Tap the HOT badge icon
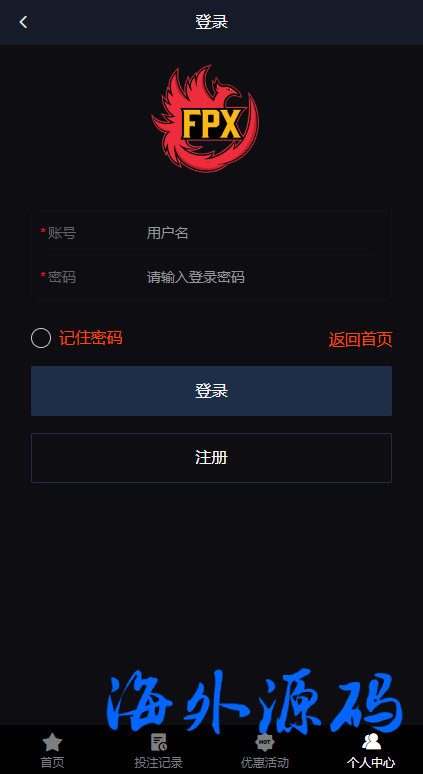 click(265, 742)
